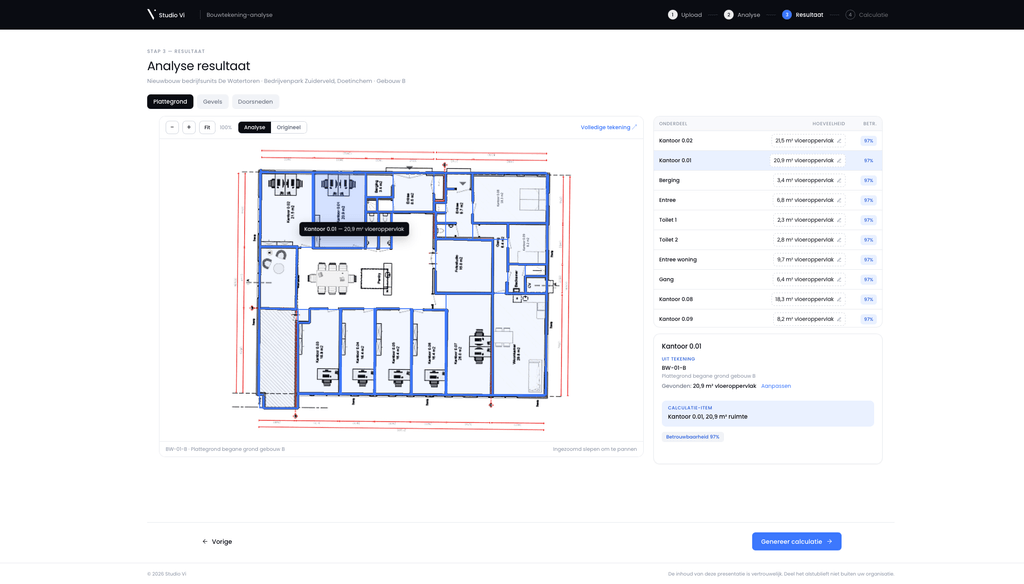Edit quantity pencil for Entree

click(839, 200)
